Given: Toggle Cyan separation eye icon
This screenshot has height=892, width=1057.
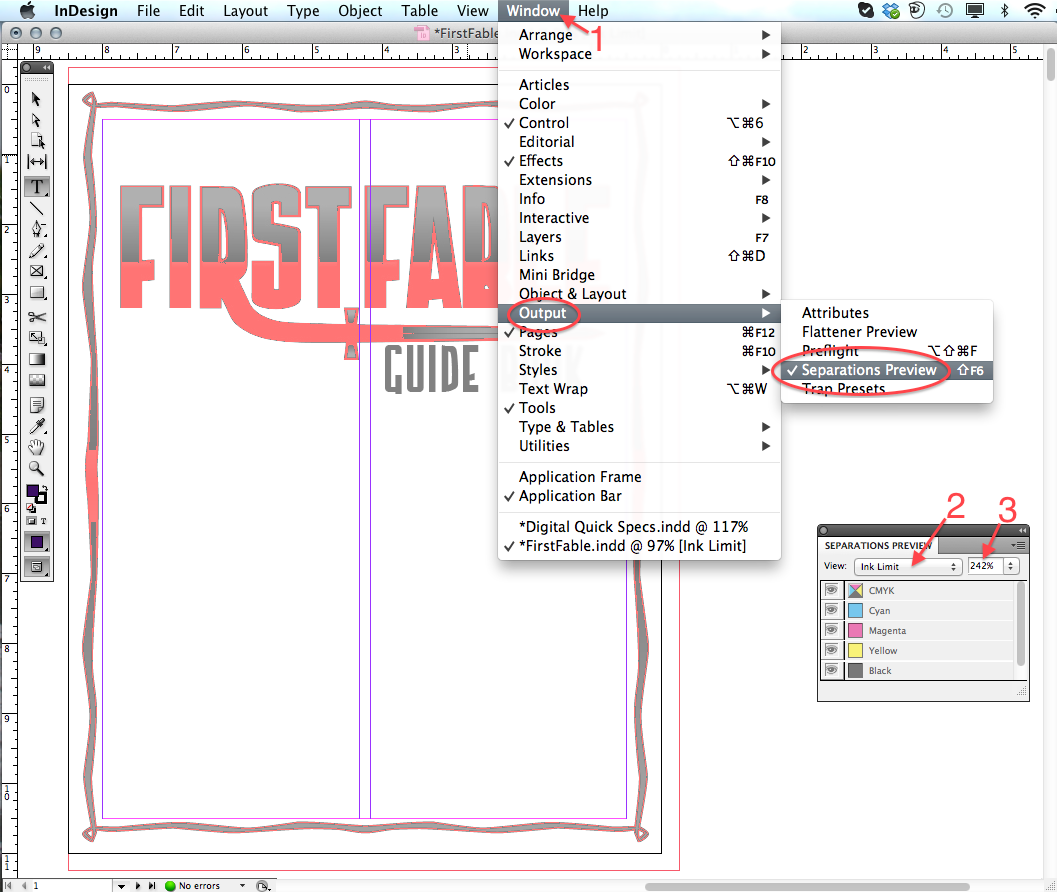Looking at the screenshot, I should 831,610.
